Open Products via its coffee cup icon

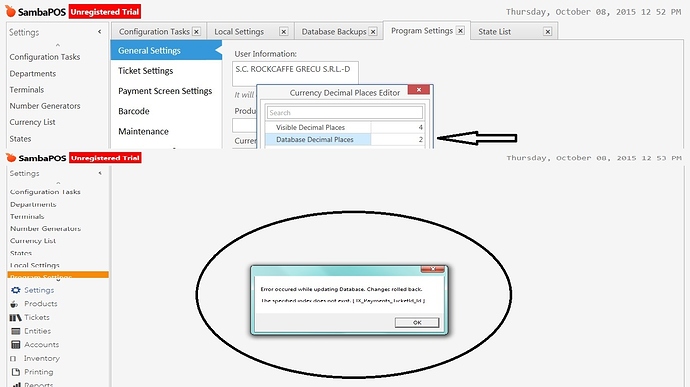tap(15, 304)
